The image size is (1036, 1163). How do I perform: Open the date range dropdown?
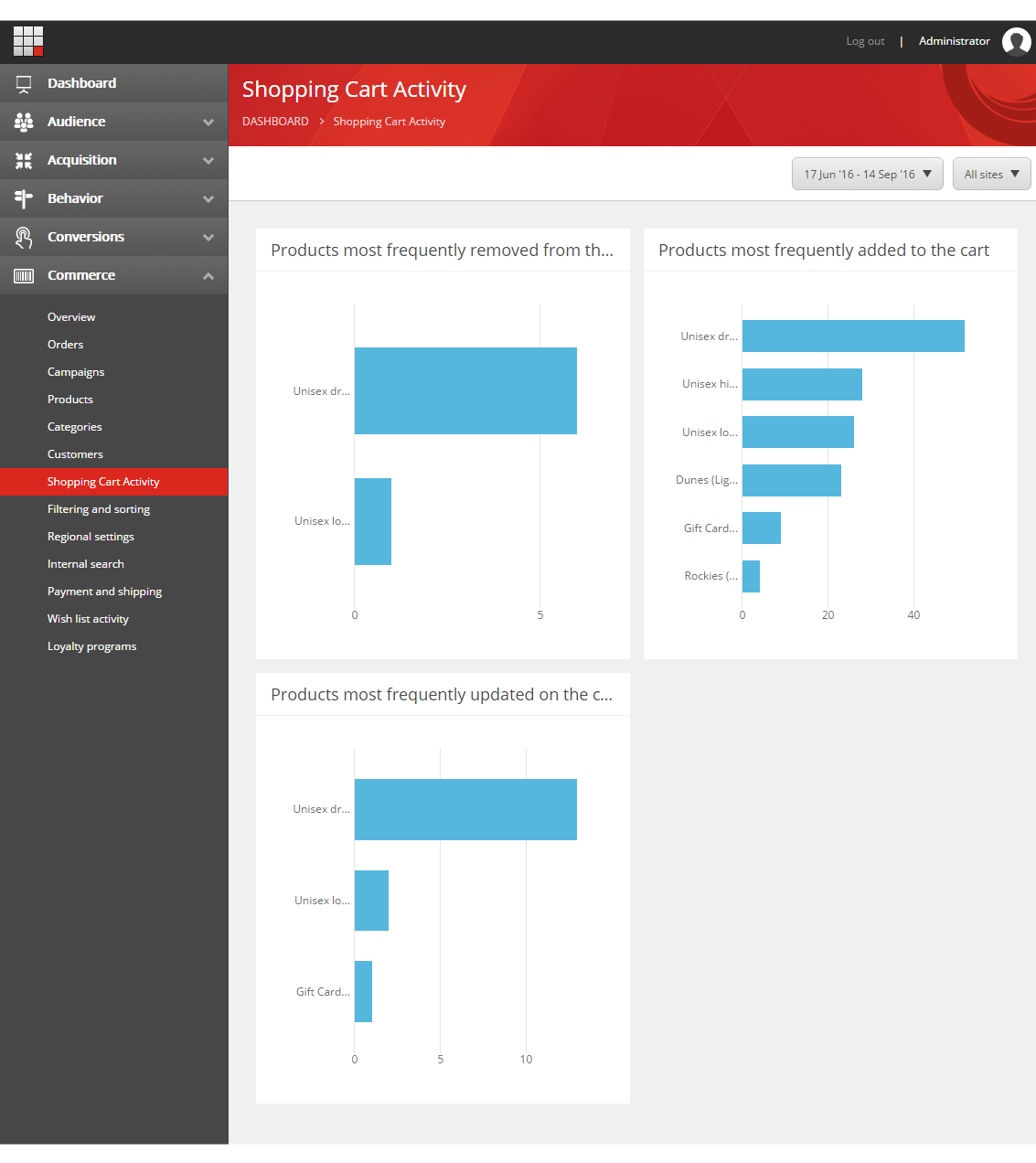coord(867,175)
